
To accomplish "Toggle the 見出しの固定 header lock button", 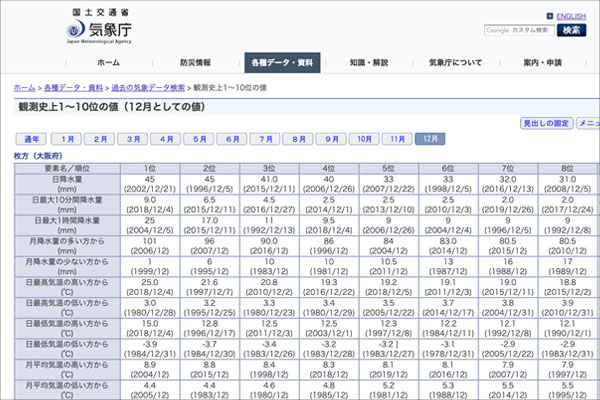I will click(547, 123).
